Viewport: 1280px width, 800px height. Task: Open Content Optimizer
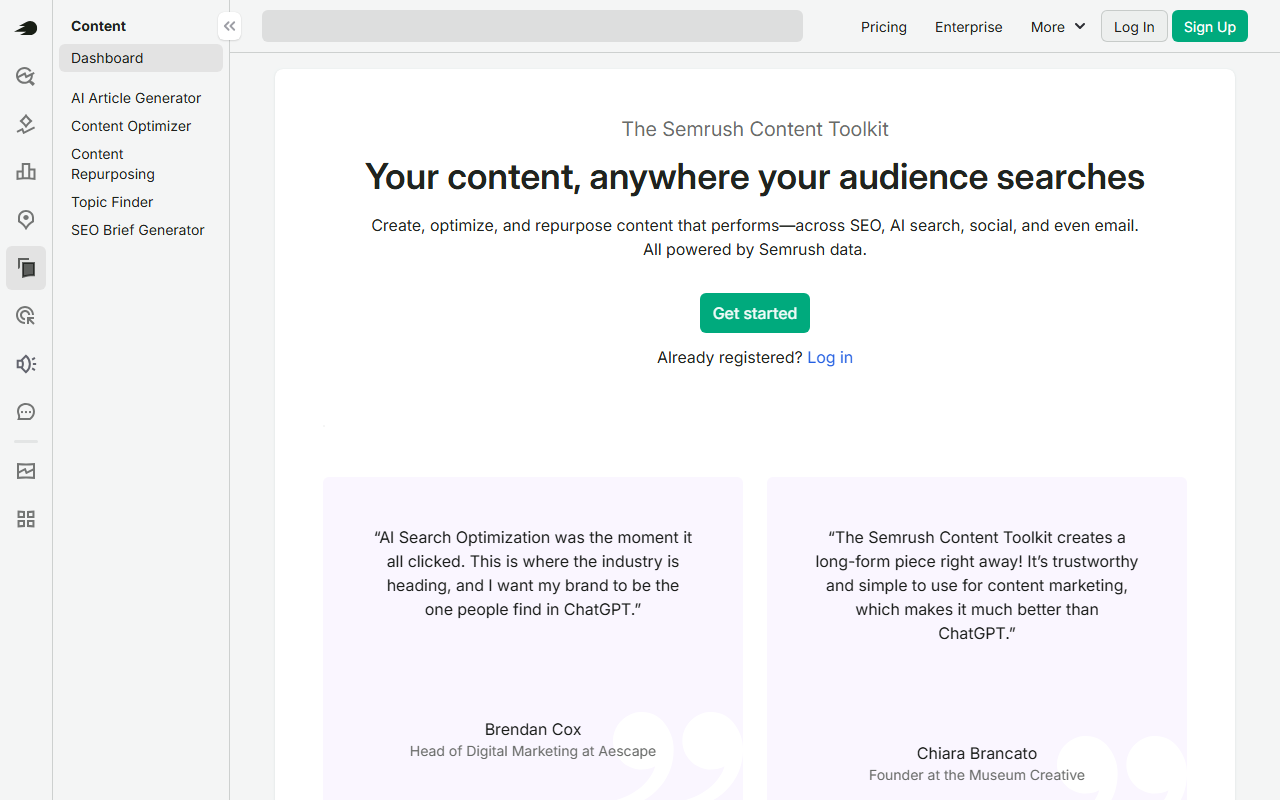pos(131,126)
